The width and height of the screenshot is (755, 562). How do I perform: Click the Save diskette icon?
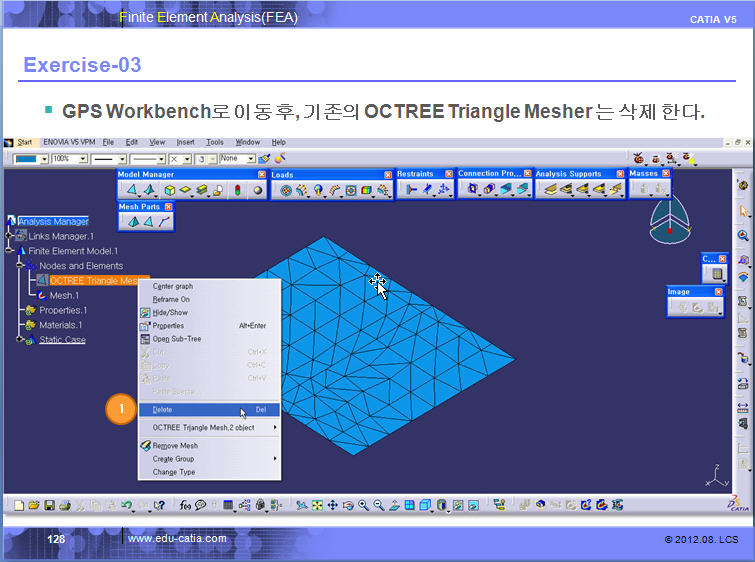tap(49, 505)
